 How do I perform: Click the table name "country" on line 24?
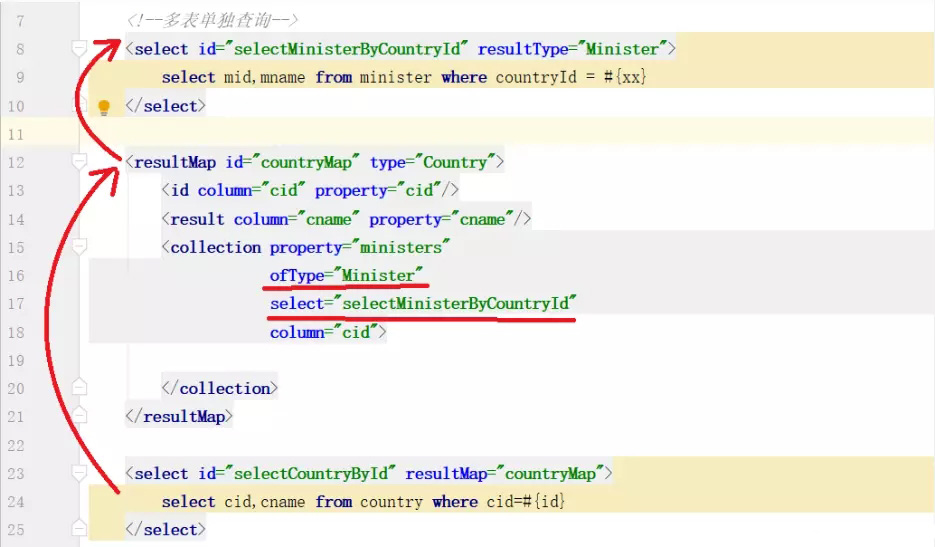(x=391, y=502)
